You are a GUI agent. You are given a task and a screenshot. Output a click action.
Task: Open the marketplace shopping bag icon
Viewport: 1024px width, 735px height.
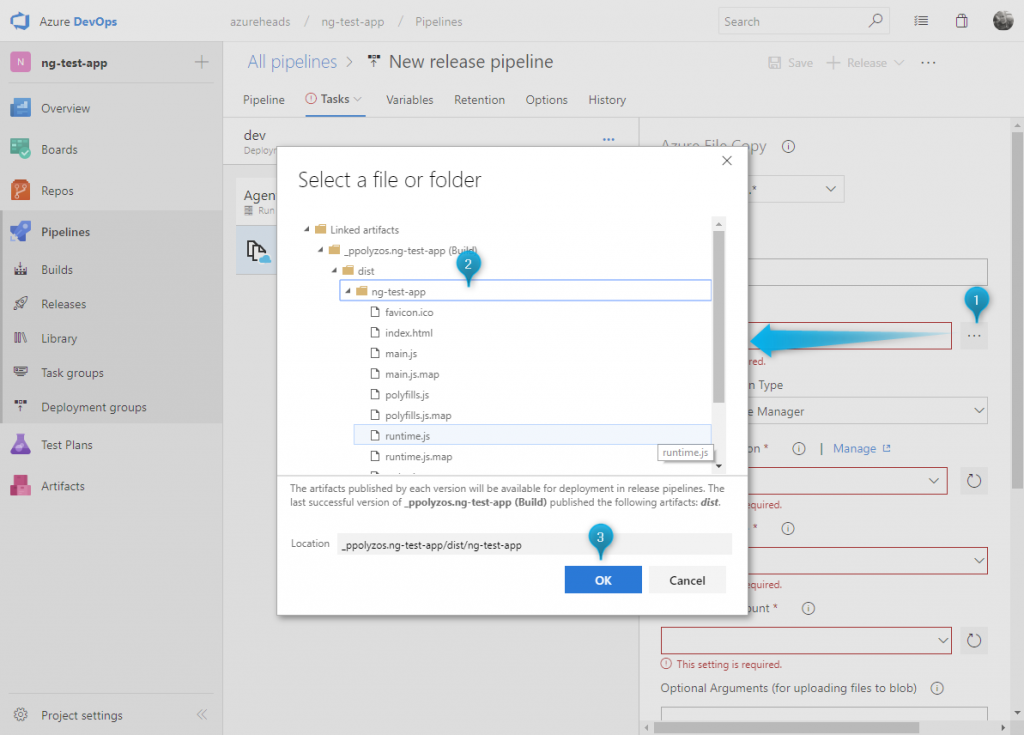coord(961,21)
